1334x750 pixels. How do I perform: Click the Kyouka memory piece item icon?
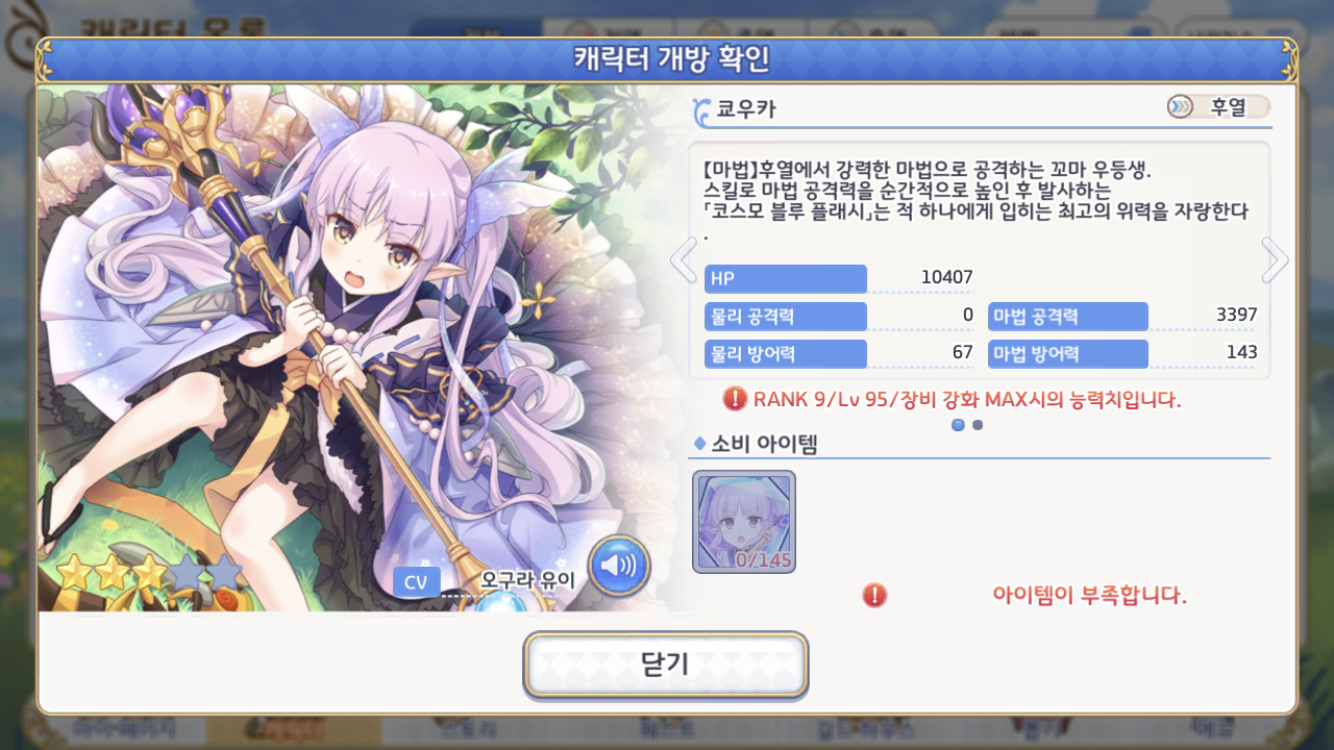tap(744, 522)
